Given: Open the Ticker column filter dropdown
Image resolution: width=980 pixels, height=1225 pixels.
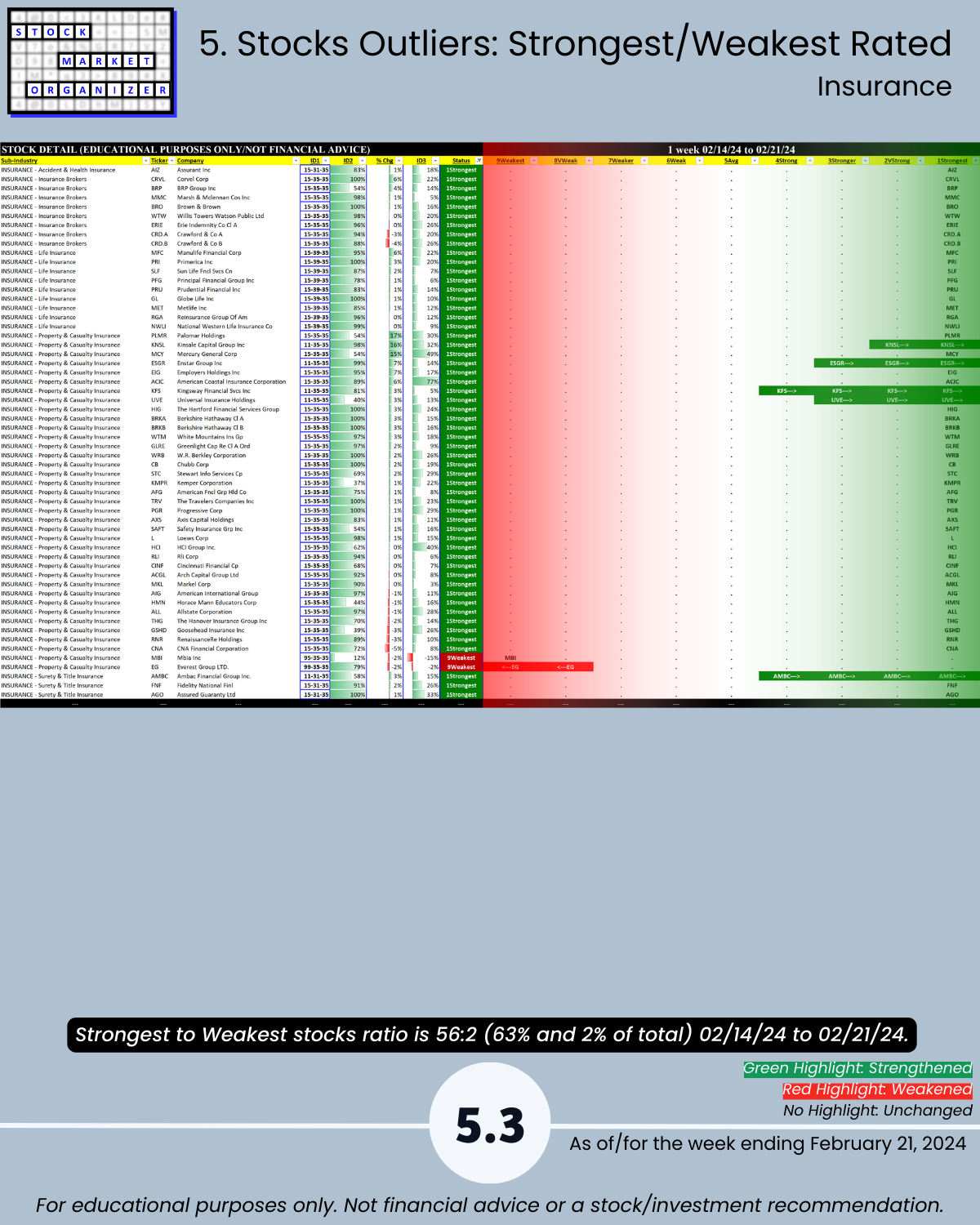Looking at the screenshot, I should pyautogui.click(x=172, y=161).
